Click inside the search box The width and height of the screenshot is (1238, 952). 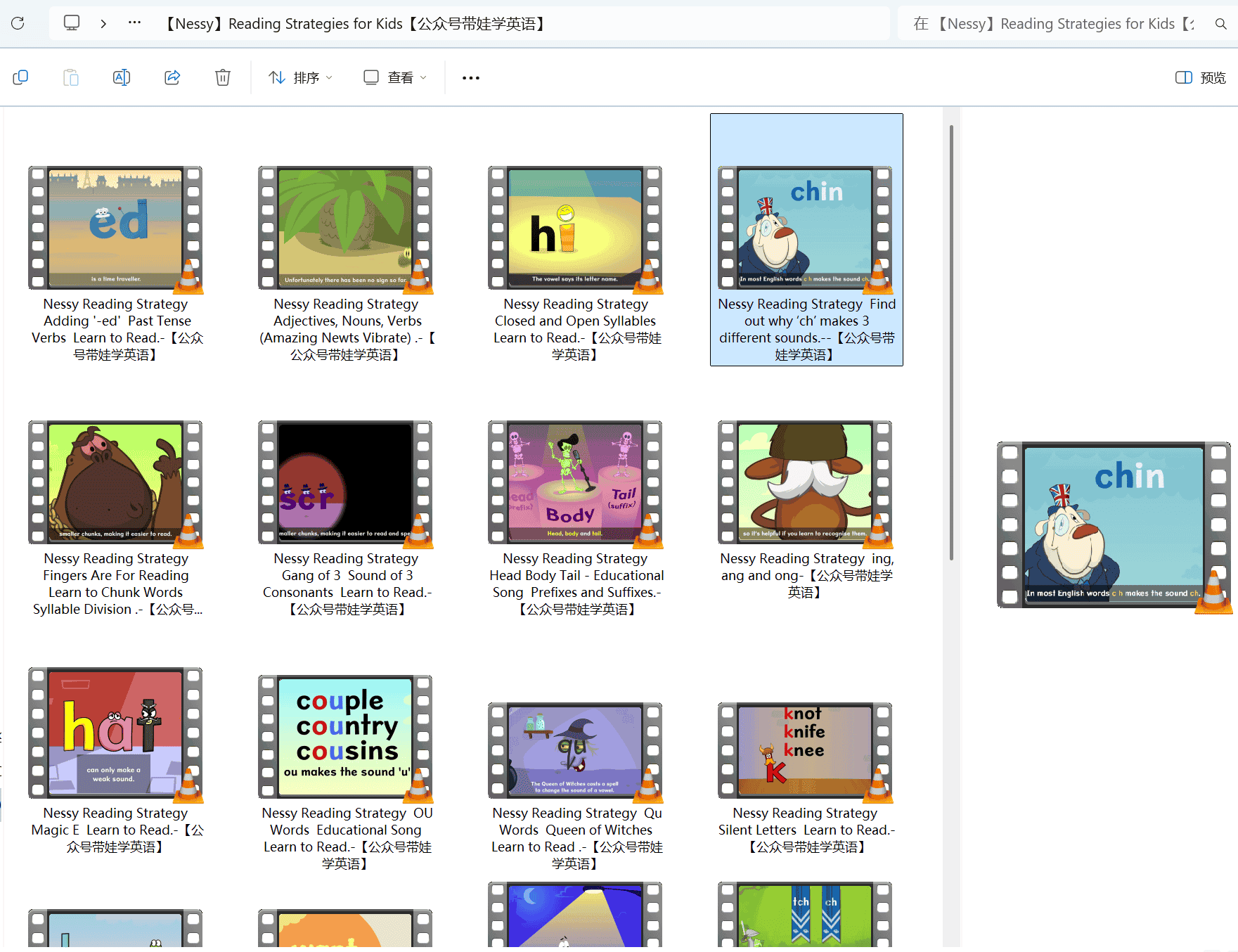1055,24
